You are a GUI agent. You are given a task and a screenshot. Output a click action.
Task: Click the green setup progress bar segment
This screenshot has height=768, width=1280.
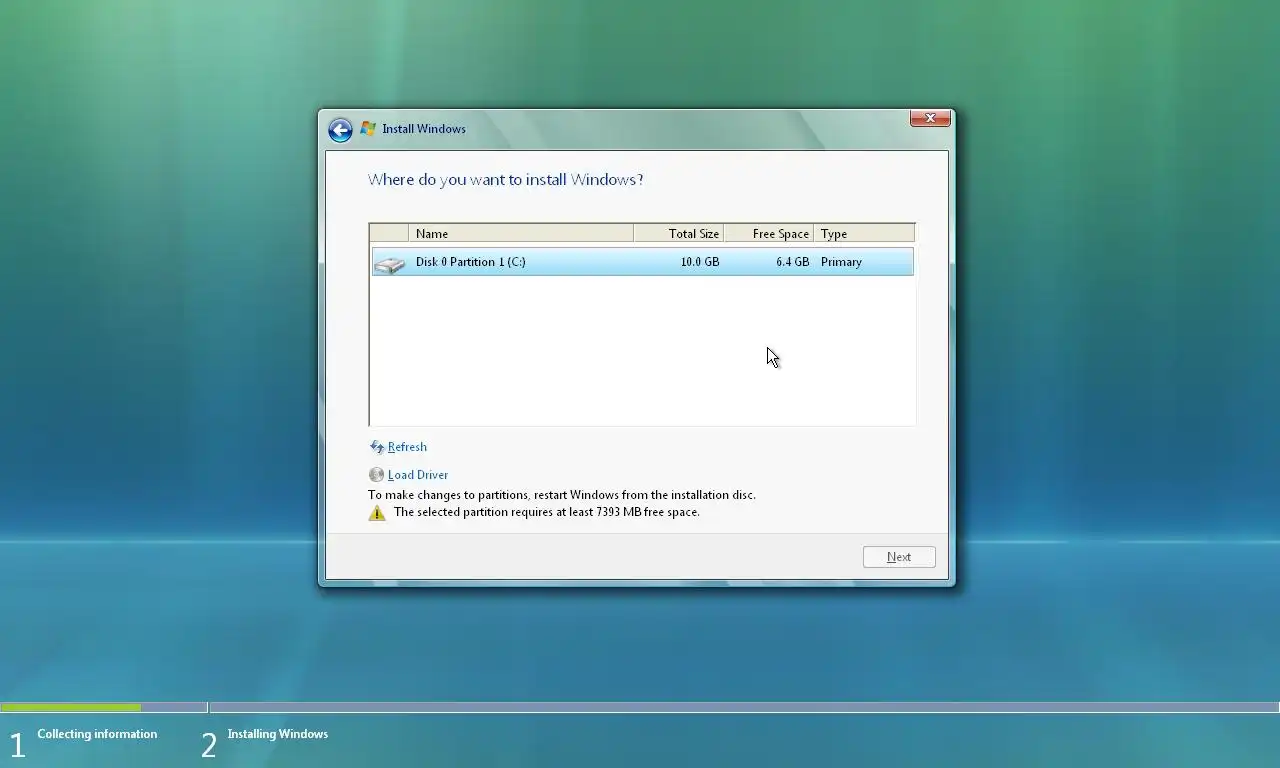(x=71, y=708)
